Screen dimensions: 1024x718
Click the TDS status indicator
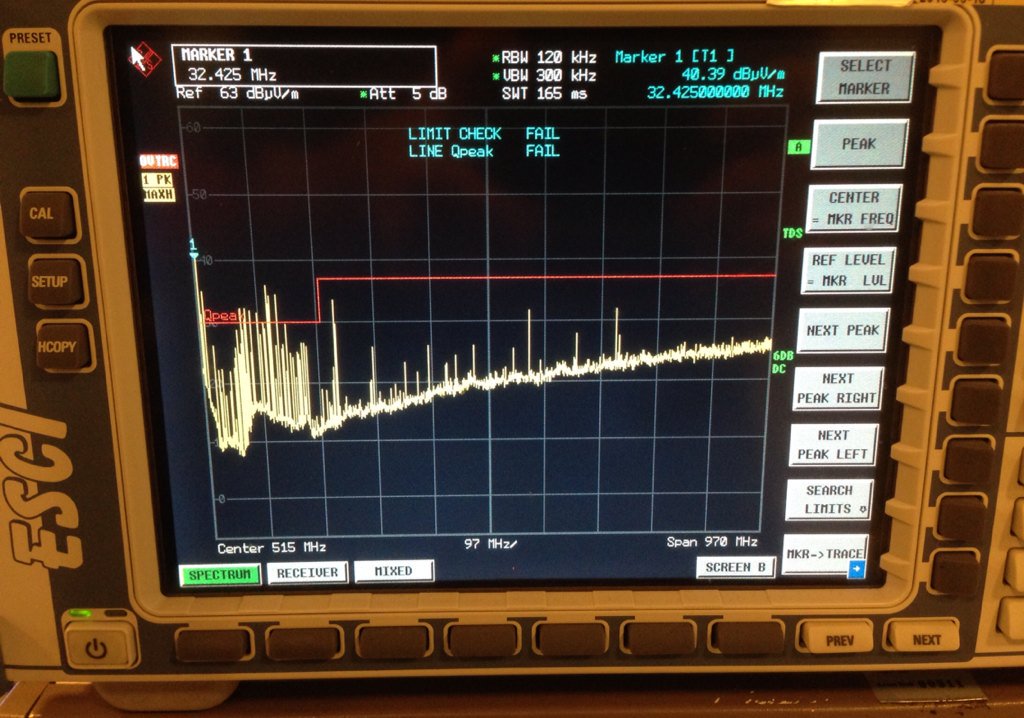792,233
